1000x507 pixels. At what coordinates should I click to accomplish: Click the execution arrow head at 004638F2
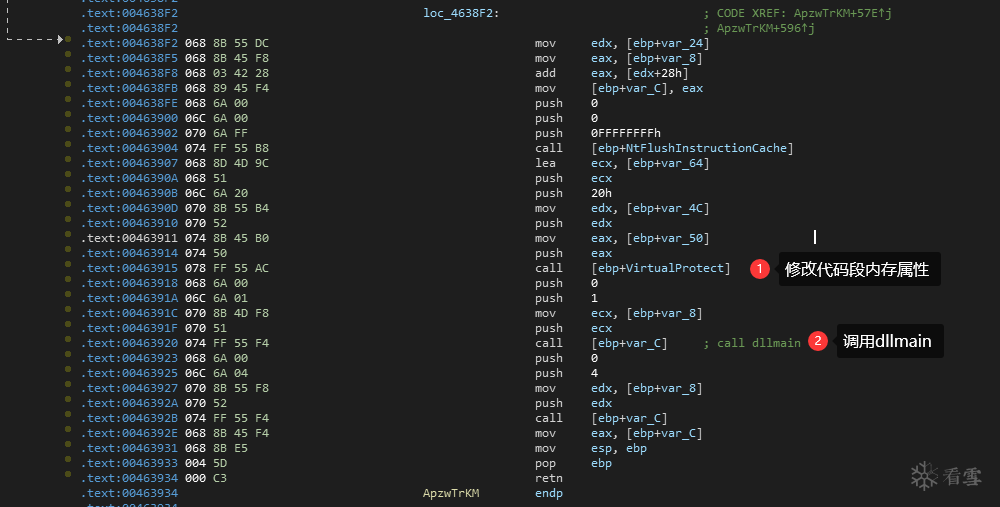click(60, 40)
